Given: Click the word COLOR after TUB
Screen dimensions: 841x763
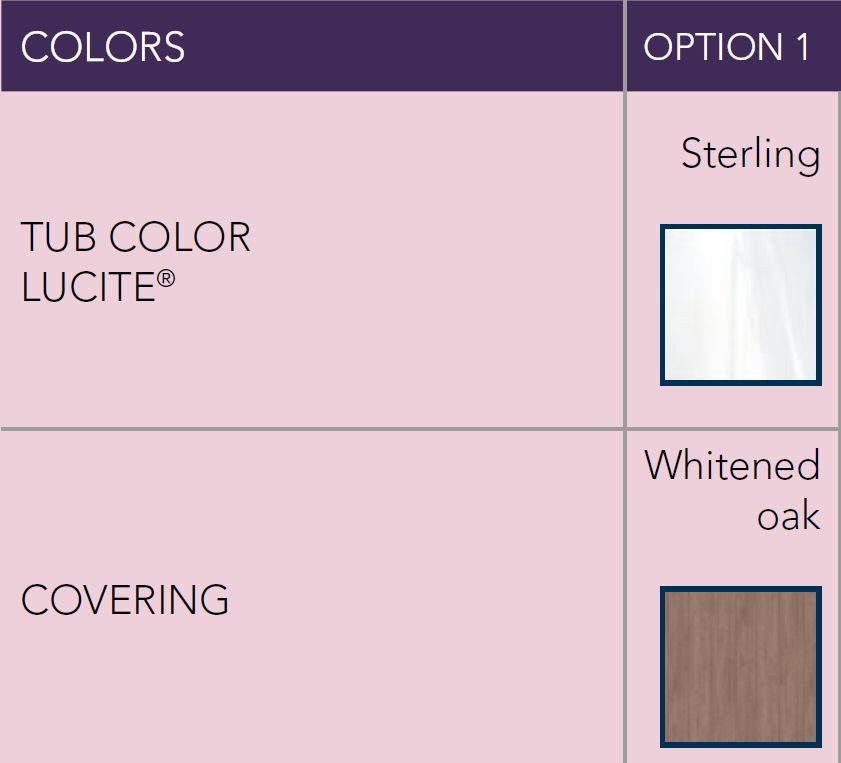Looking at the screenshot, I should coord(180,237).
